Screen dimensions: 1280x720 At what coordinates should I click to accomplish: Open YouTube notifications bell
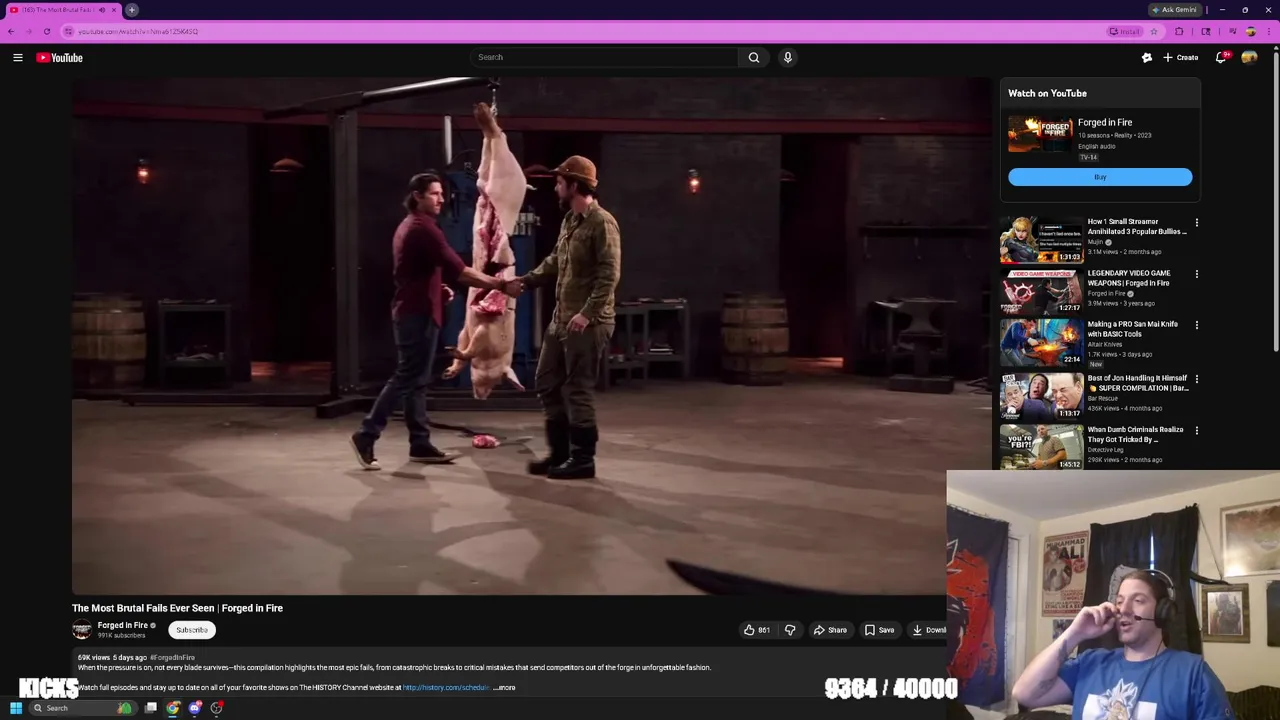[1221, 58]
